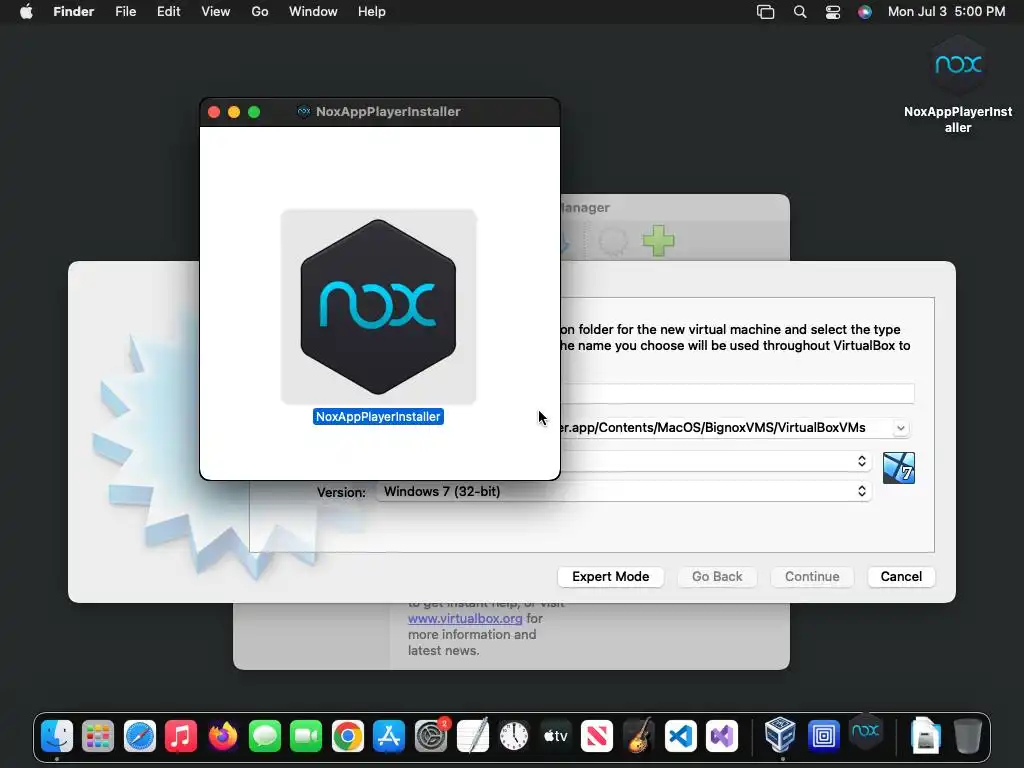Viewport: 1024px width, 768px height.
Task: Open the www.virtualbox.org link
Action: 465,618
